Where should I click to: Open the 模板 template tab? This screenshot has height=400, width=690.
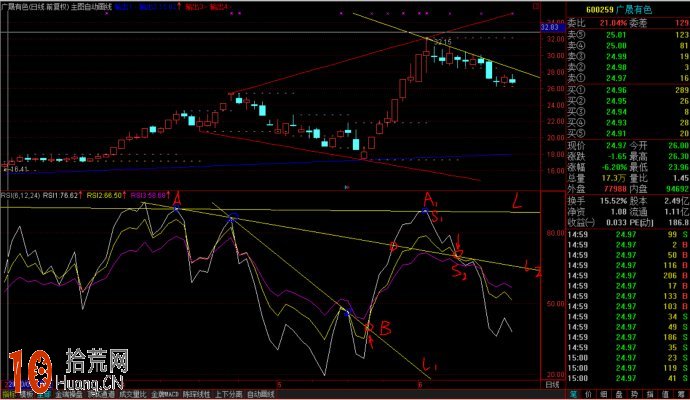(25, 394)
